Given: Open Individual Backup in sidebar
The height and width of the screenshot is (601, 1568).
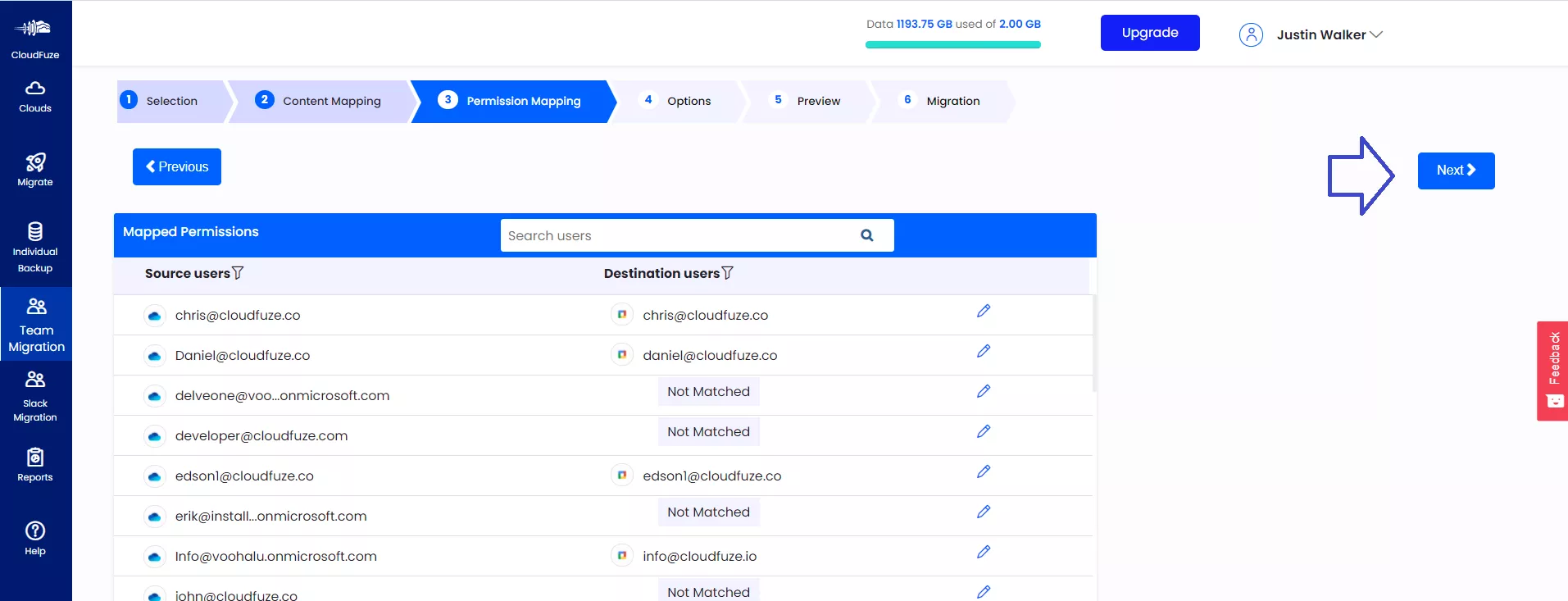Looking at the screenshot, I should 35,248.
